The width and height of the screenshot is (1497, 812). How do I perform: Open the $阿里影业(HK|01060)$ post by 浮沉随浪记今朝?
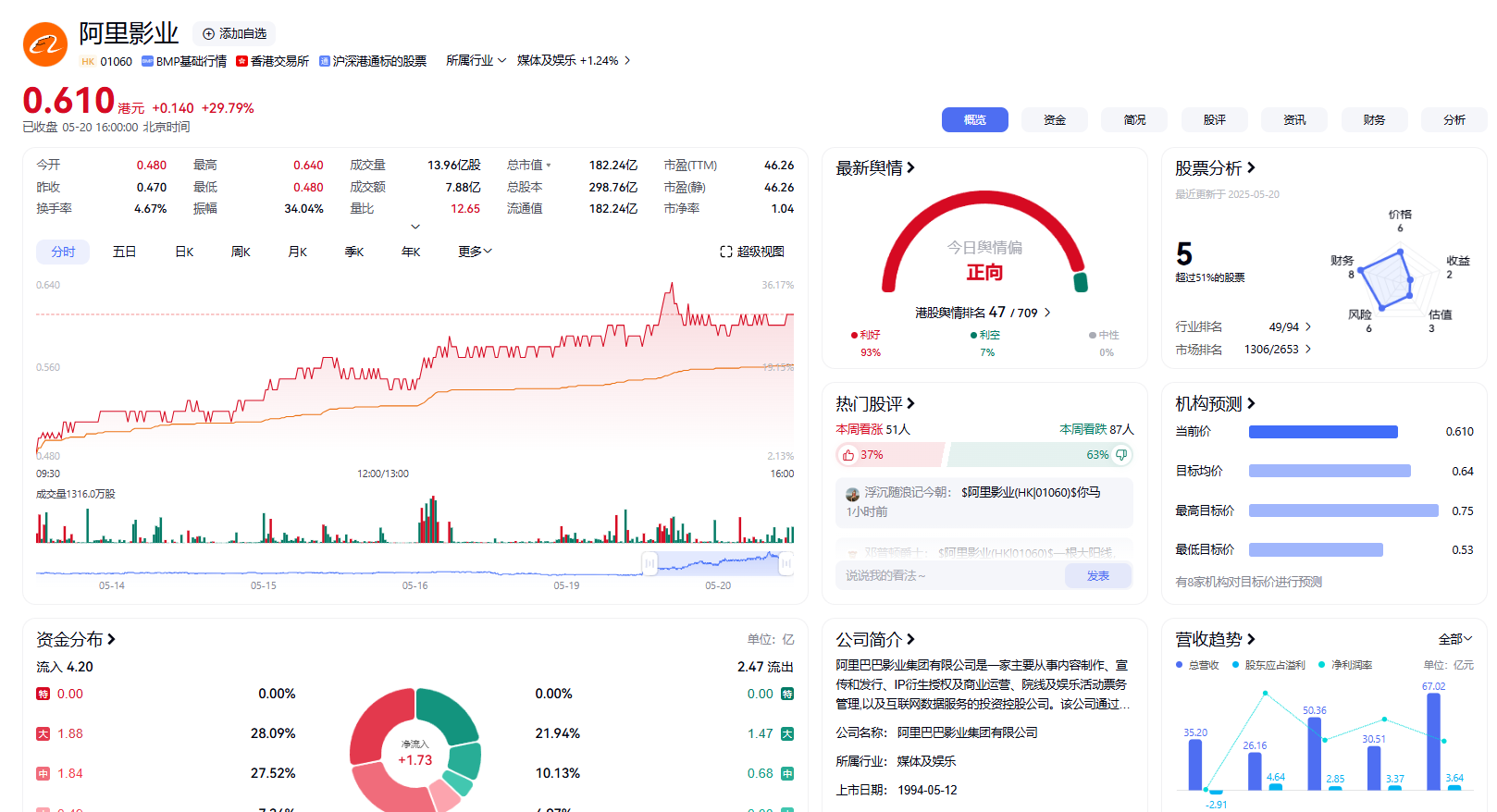1031,492
